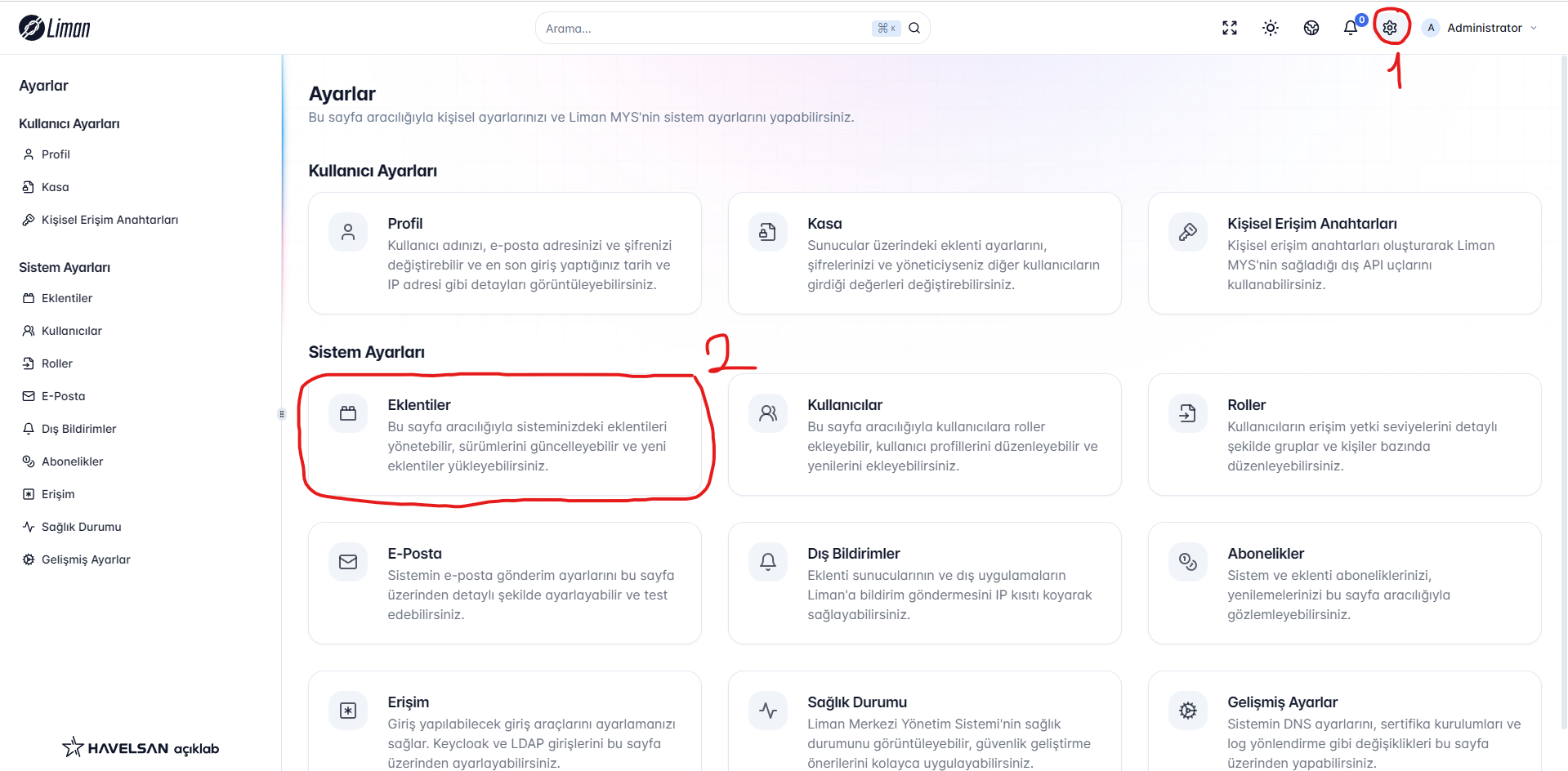Go to Eklentiler in sidebar
The image size is (1568, 771).
pos(66,298)
